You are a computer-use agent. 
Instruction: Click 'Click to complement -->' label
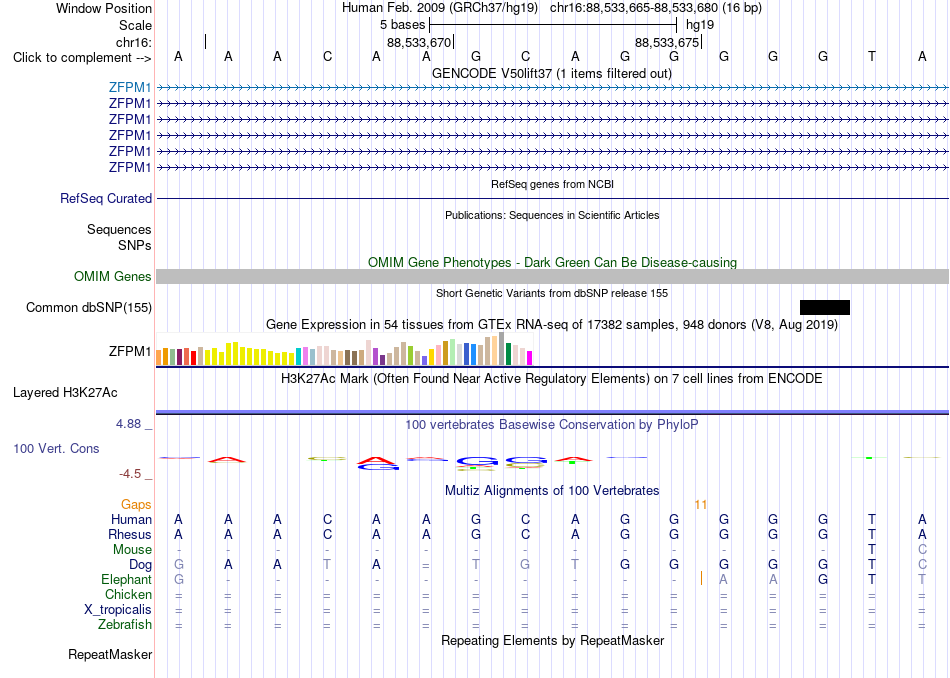[x=82, y=58]
